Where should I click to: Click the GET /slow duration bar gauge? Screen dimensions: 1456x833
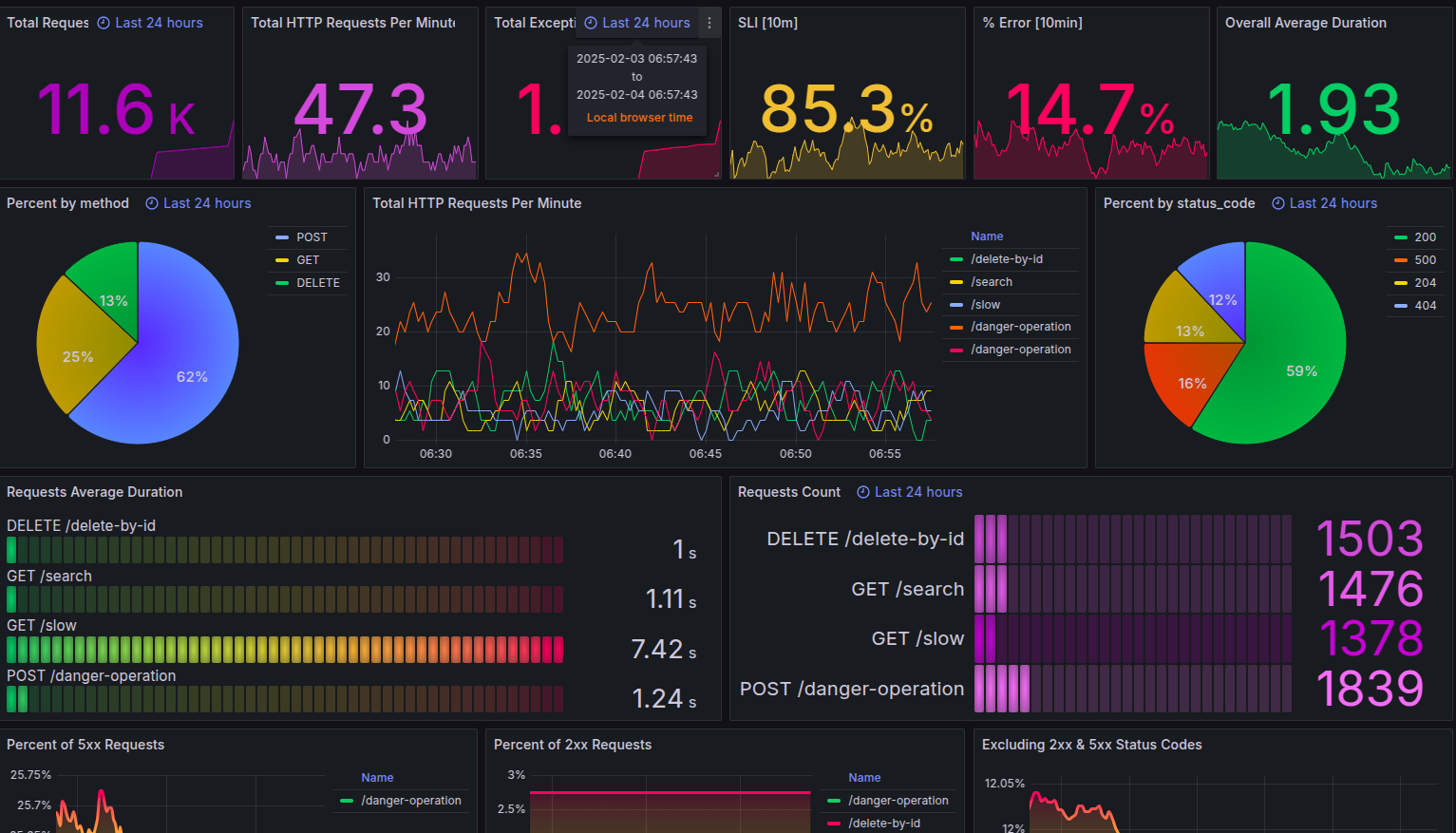tap(285, 650)
